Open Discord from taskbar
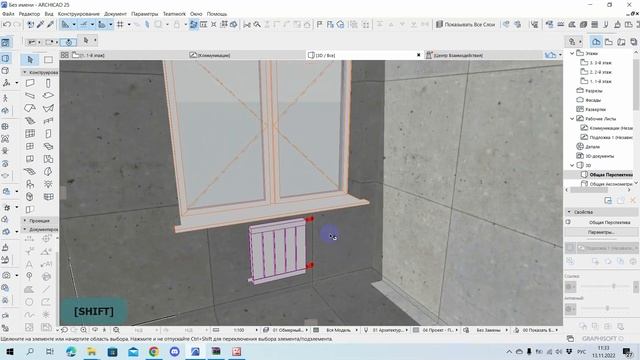Image resolution: width=640 pixels, height=360 pixels. pos(175,351)
